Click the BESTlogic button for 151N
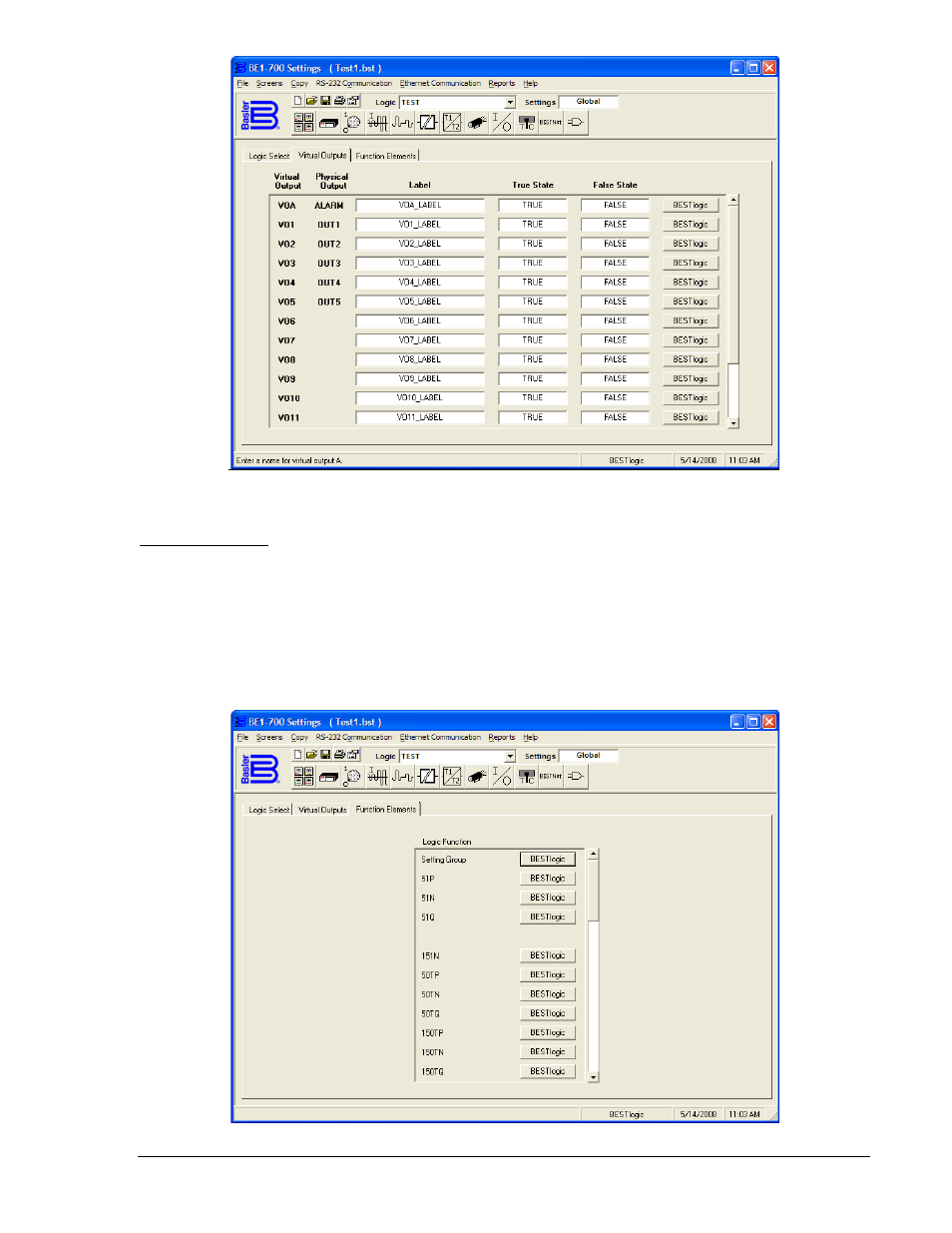 pos(548,955)
